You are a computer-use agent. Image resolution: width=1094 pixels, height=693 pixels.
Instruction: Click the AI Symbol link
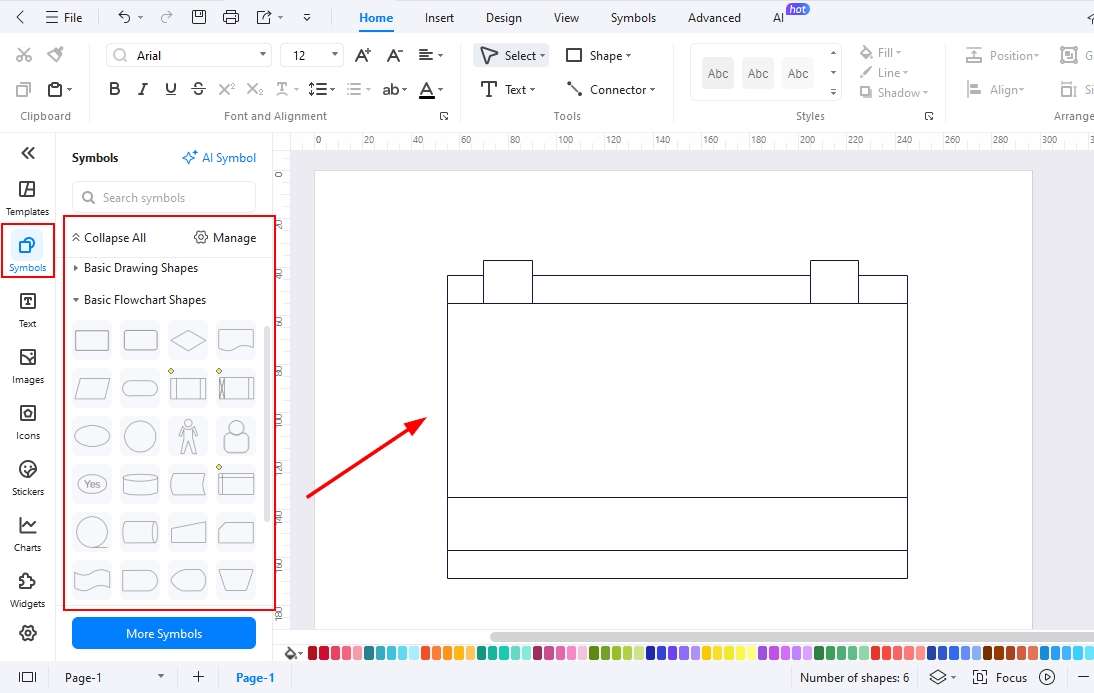[x=219, y=158]
